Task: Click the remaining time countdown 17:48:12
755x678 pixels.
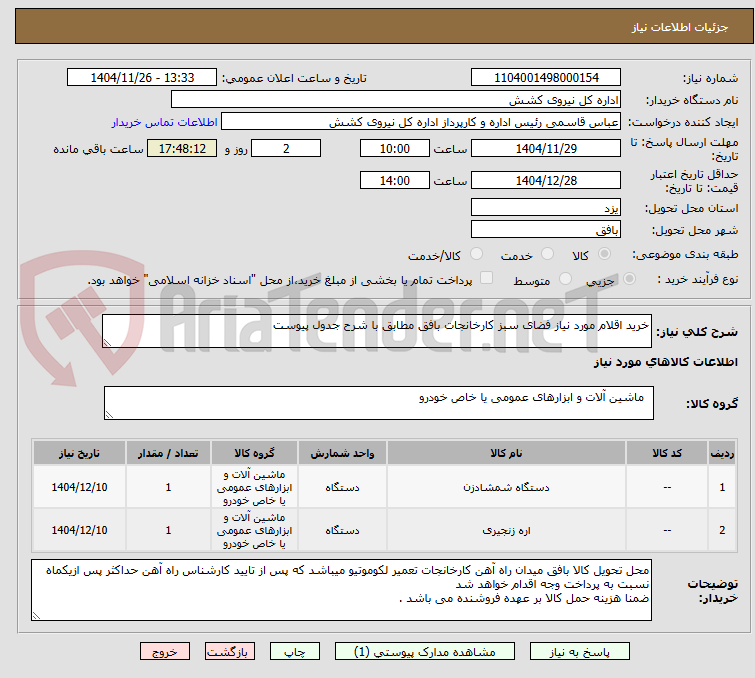Action: (x=182, y=148)
